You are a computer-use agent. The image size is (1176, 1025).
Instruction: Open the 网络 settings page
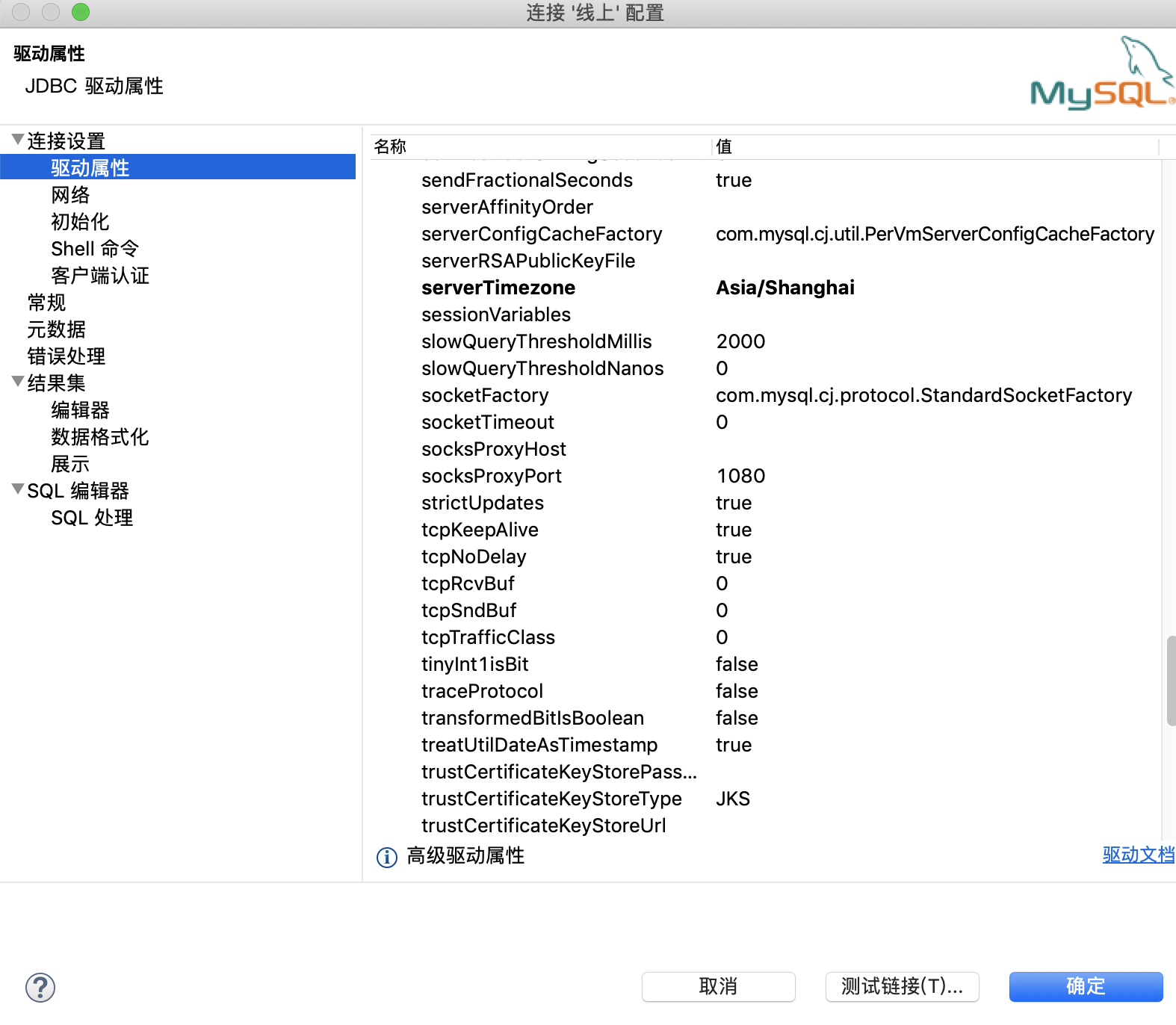click(x=70, y=195)
